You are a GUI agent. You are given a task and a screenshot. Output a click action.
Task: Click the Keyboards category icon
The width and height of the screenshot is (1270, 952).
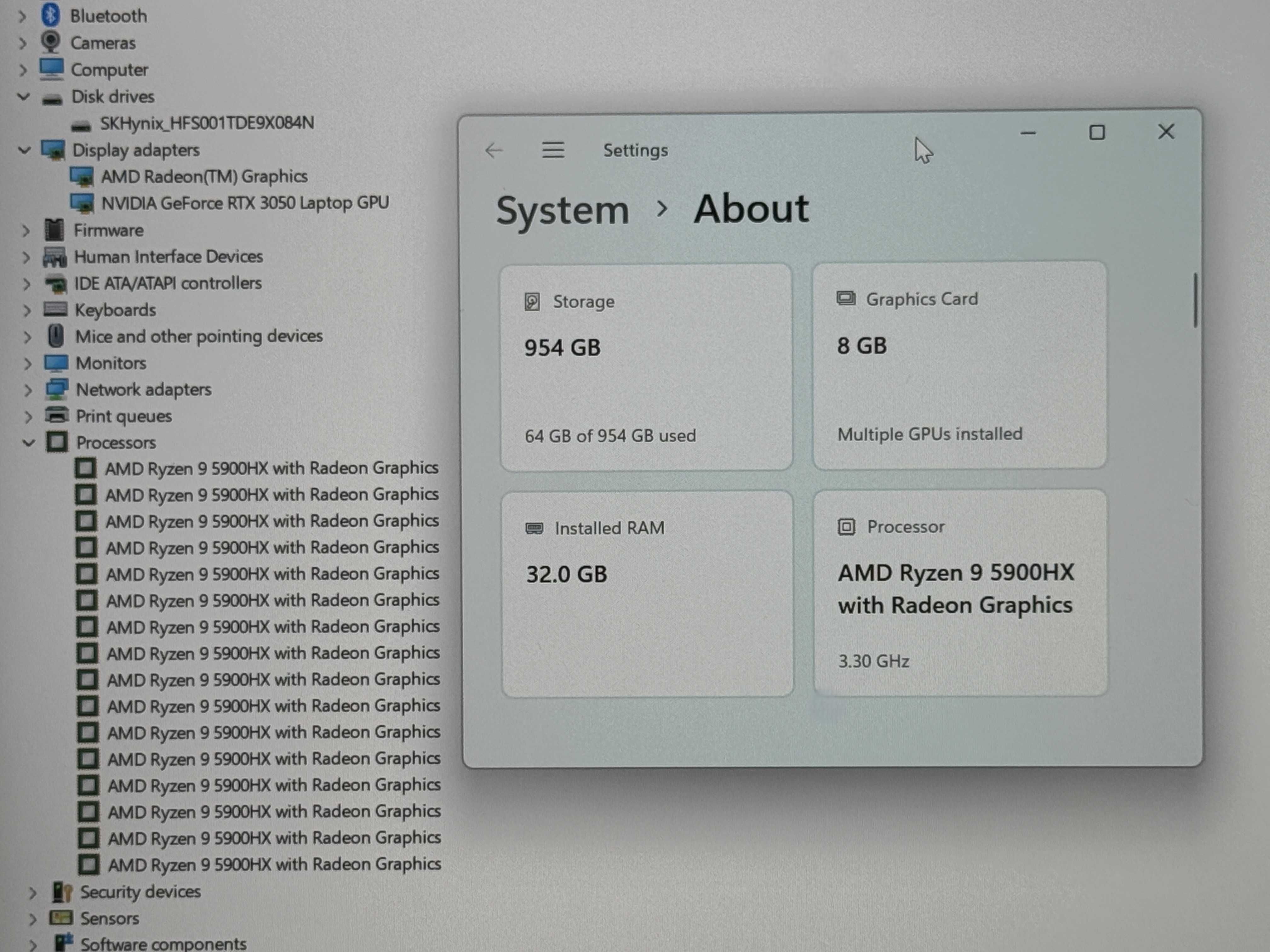coord(56,309)
